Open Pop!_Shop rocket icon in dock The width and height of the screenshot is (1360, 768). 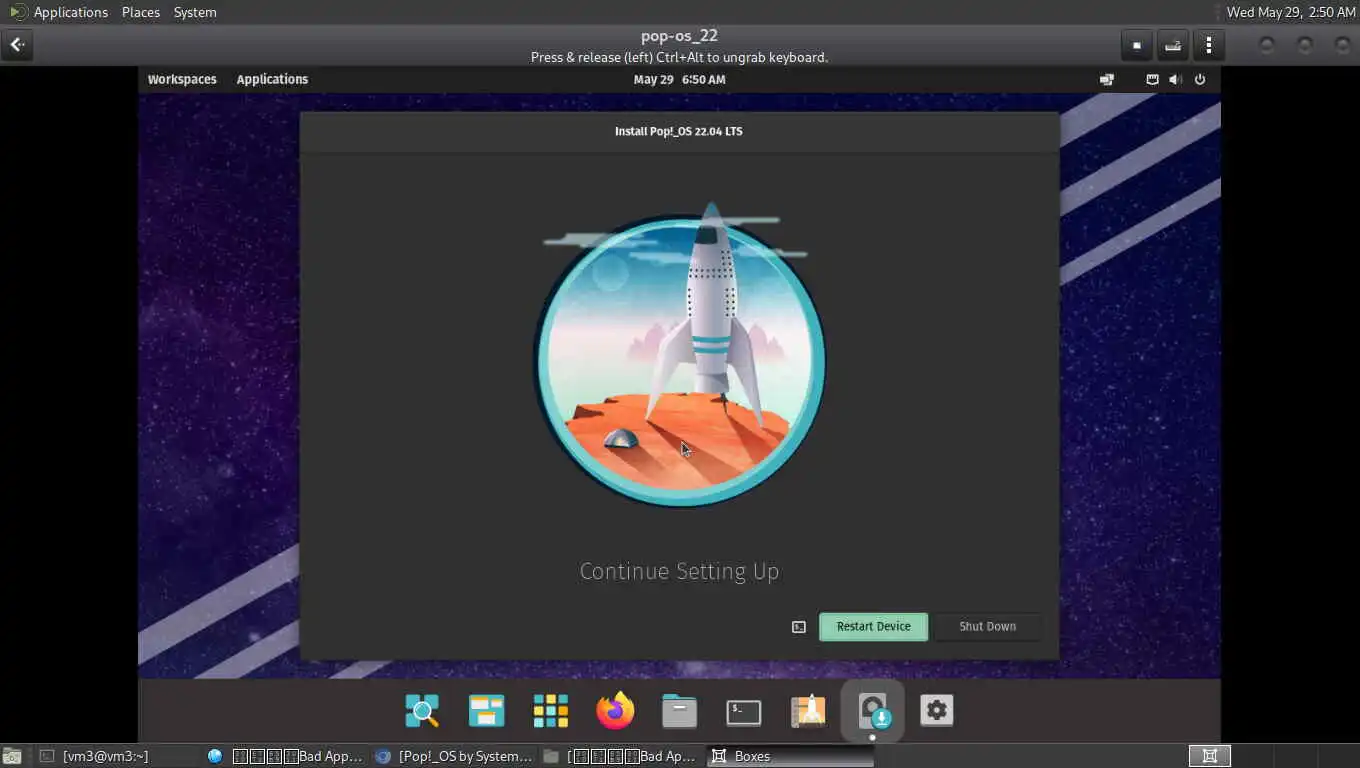(x=808, y=711)
